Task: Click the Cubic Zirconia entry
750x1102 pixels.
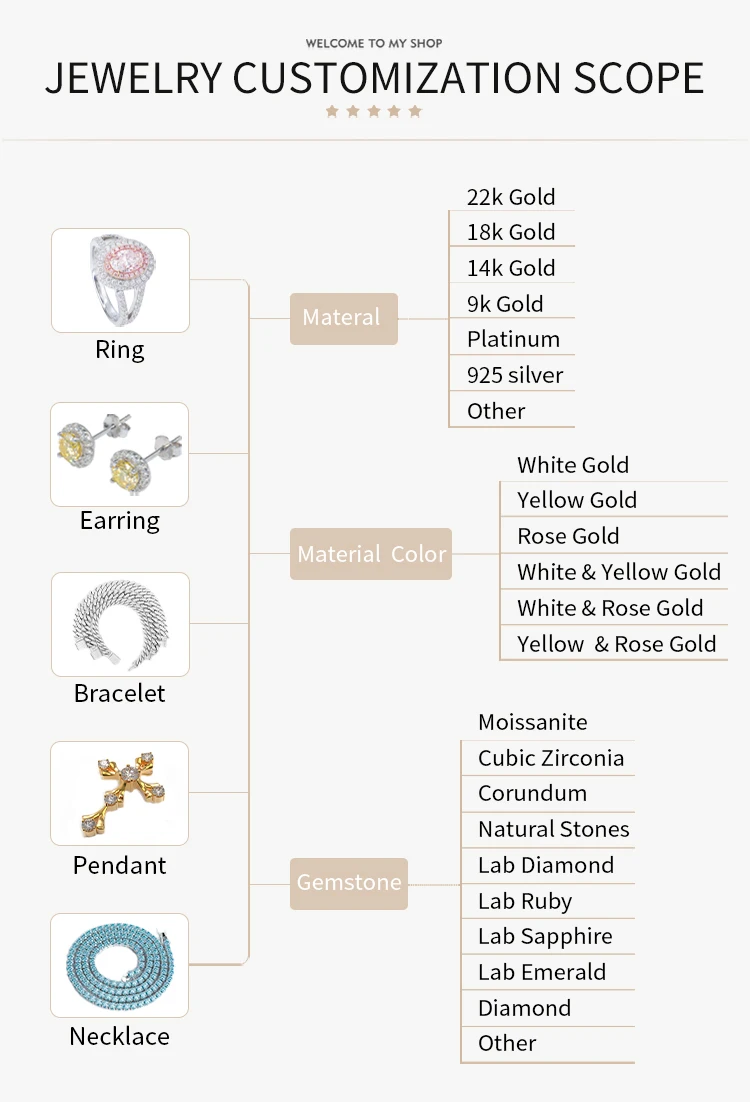Action: pos(551,758)
